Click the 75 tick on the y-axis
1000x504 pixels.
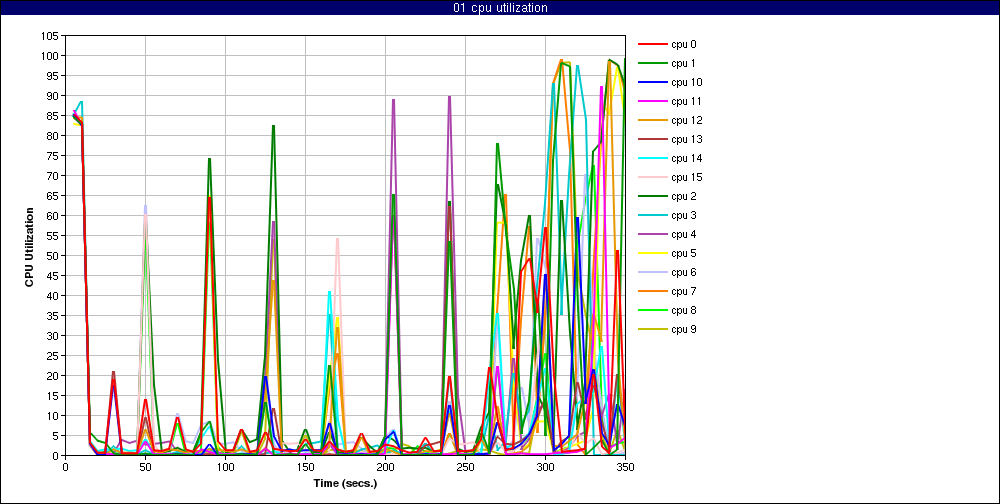point(54,156)
